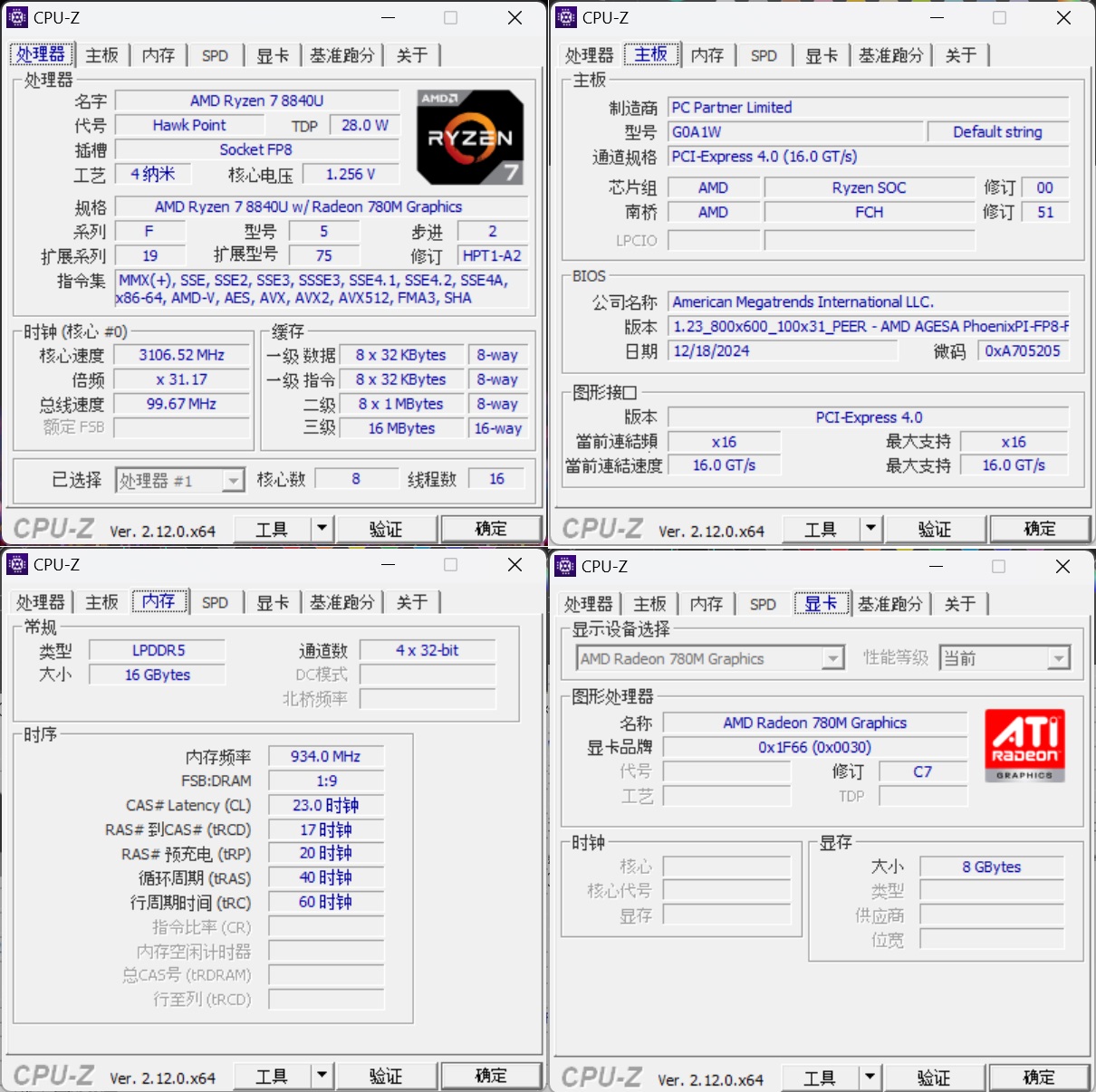Select the microcode value 0xA705205

coord(1023,351)
